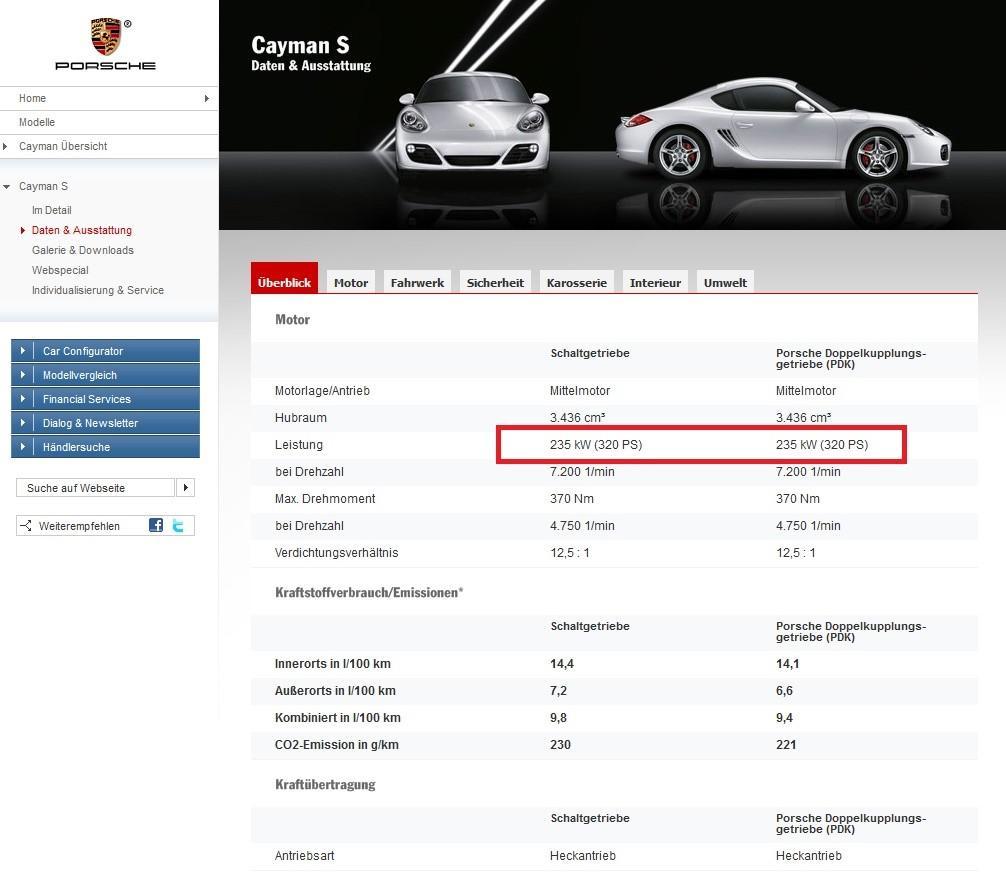Click the Car Configurator arrow icon
Screen dimensions: 1006x892
pos(22,351)
